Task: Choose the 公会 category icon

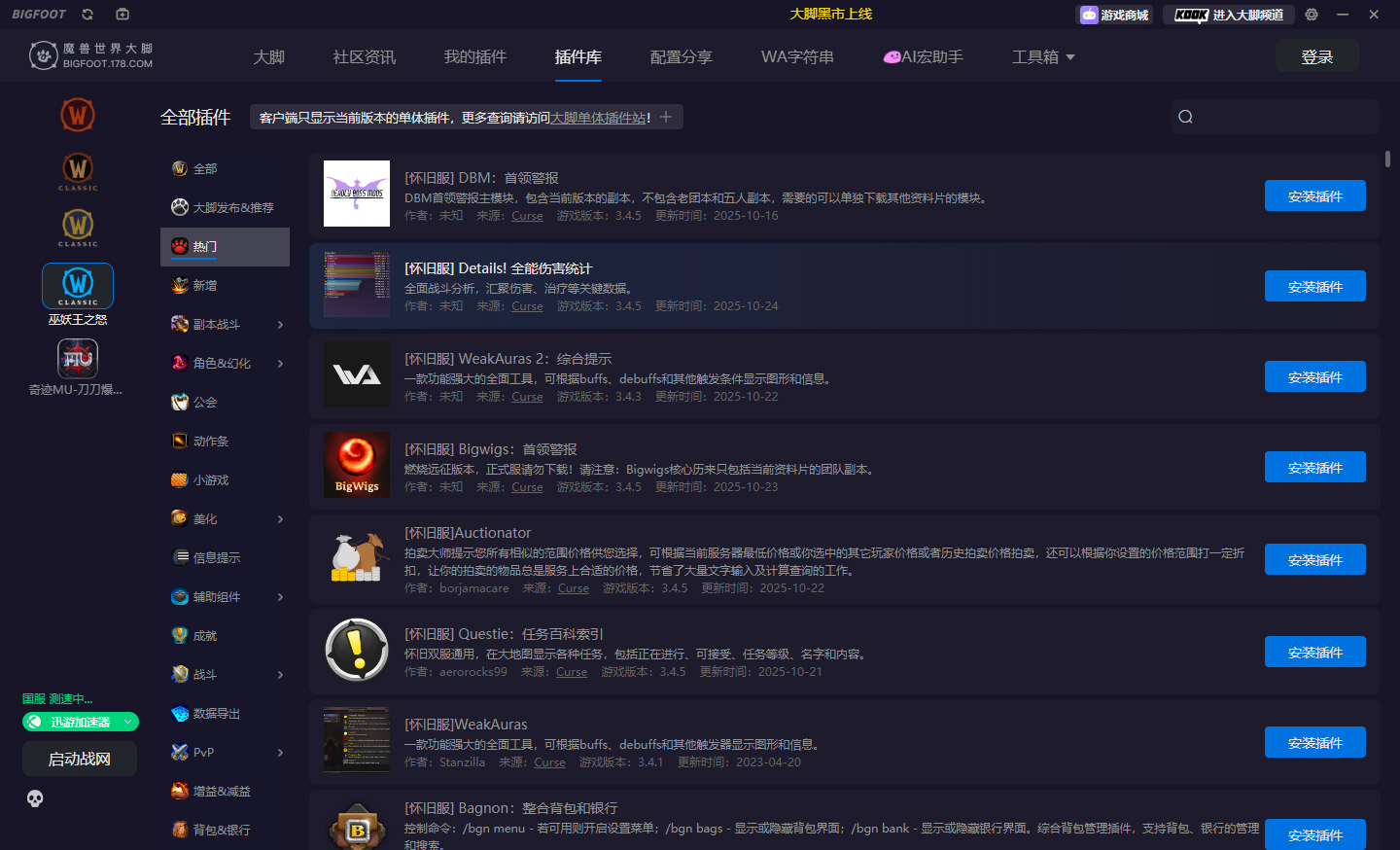Action: pos(180,402)
